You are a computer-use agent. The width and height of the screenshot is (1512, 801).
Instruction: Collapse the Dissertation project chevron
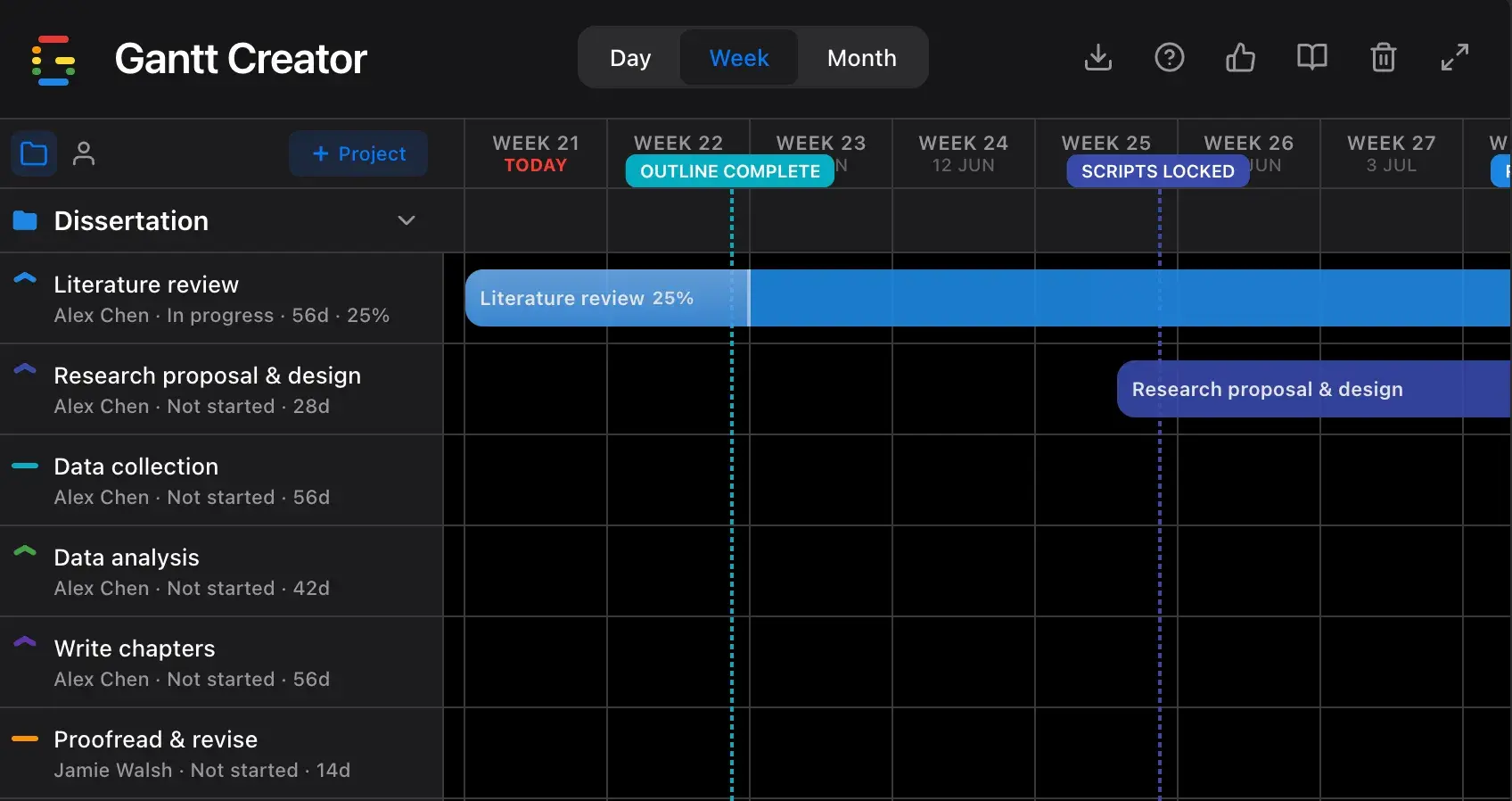point(407,220)
